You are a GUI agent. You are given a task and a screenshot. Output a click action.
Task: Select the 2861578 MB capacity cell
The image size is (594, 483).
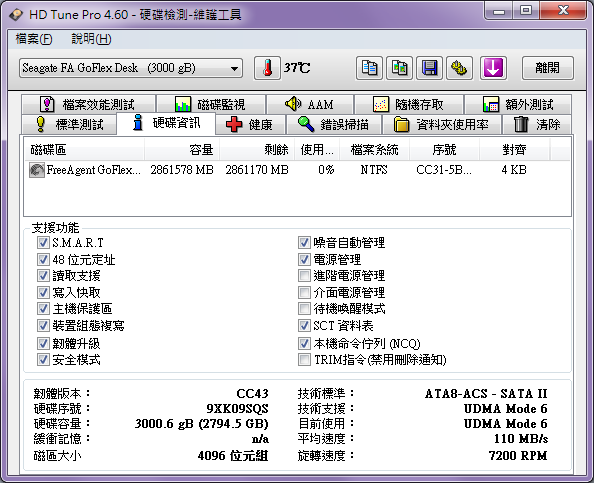(x=182, y=170)
